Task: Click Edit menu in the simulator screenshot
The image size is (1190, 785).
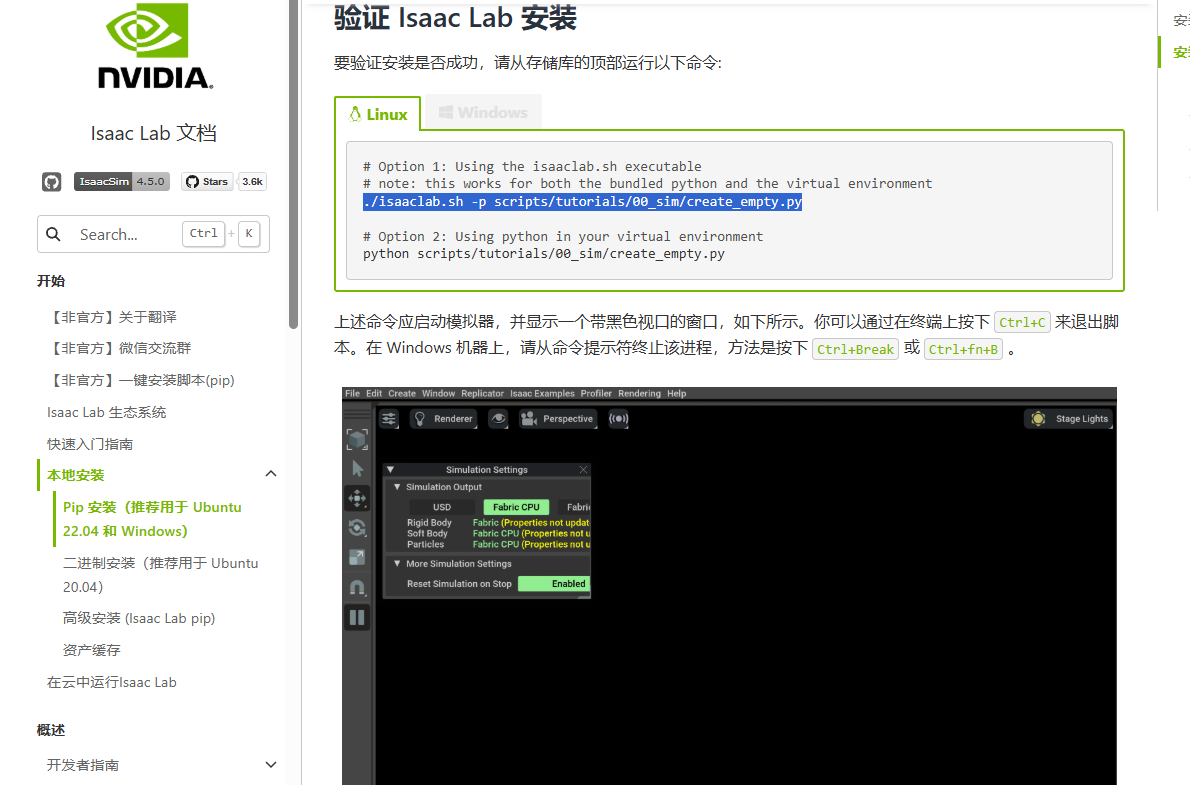Action: point(374,393)
